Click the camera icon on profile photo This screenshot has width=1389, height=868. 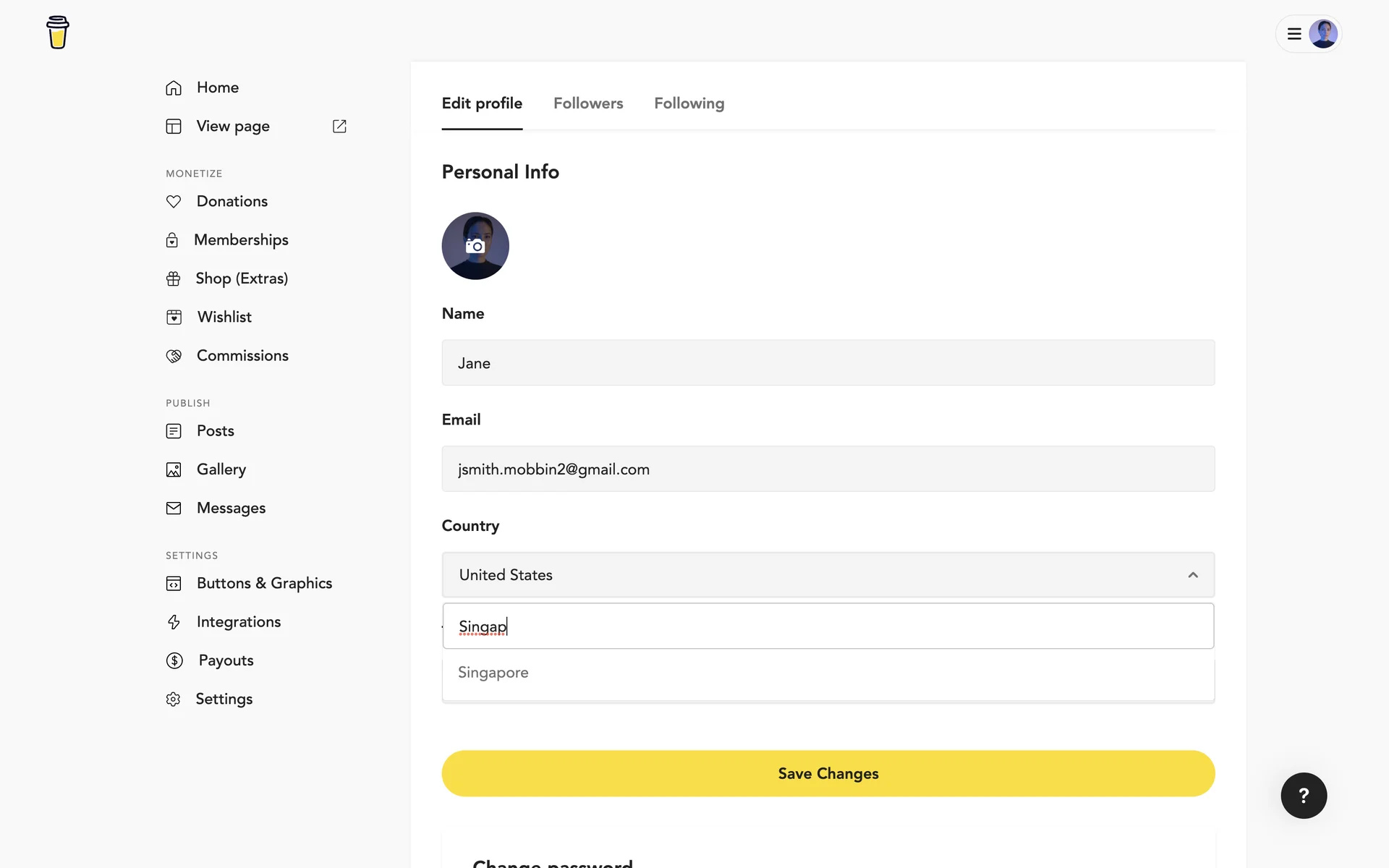point(475,246)
